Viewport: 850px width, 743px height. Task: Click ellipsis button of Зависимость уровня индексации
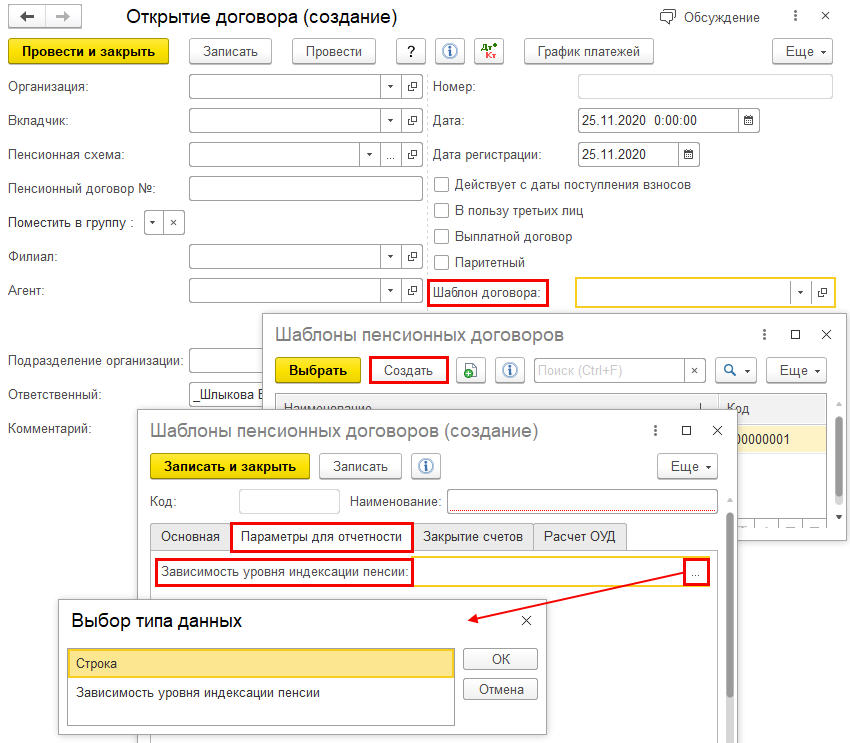pyautogui.click(x=696, y=572)
